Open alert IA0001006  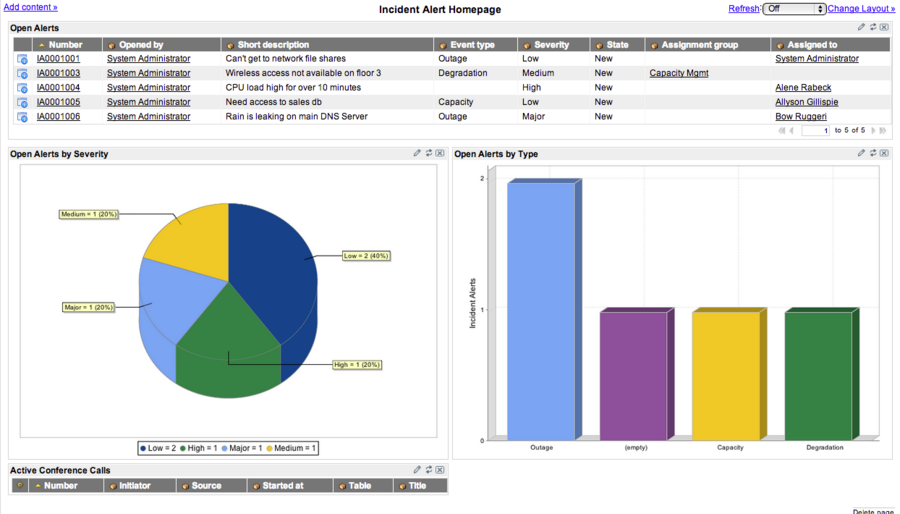point(58,117)
